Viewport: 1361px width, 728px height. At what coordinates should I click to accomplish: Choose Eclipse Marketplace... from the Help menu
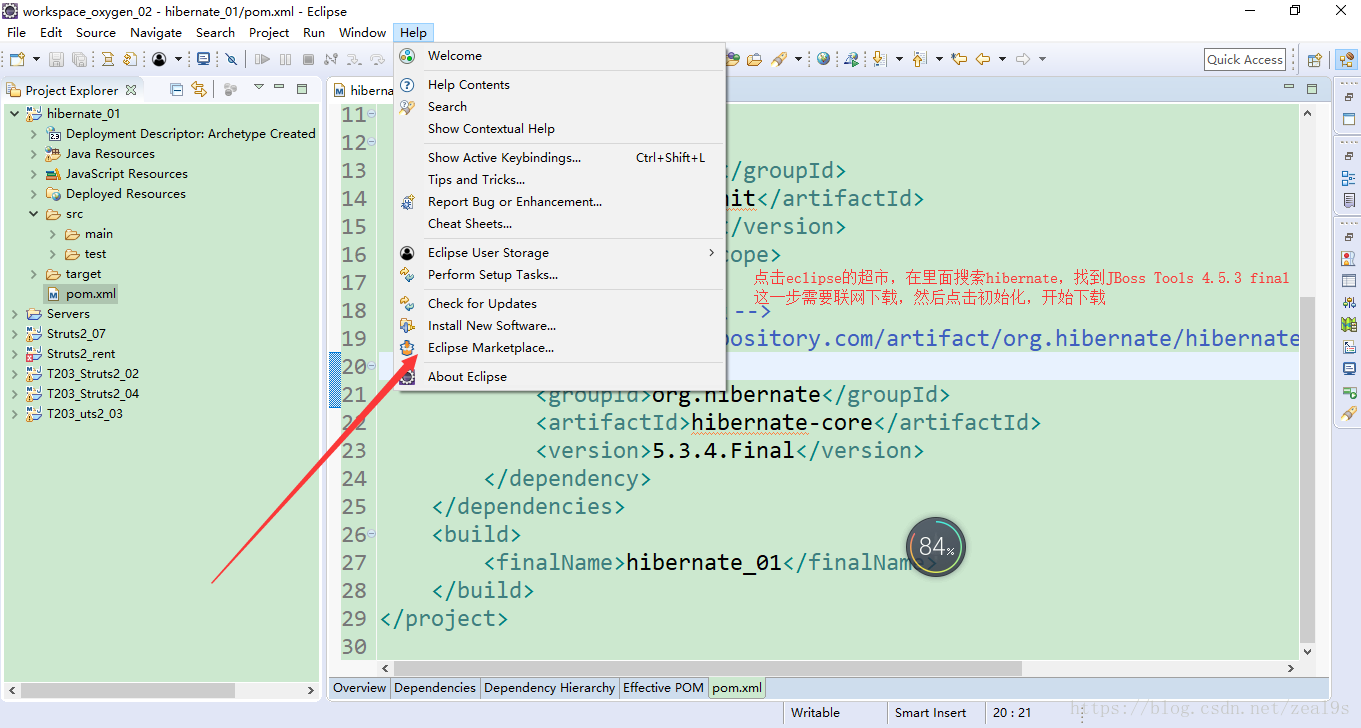(x=559, y=348)
